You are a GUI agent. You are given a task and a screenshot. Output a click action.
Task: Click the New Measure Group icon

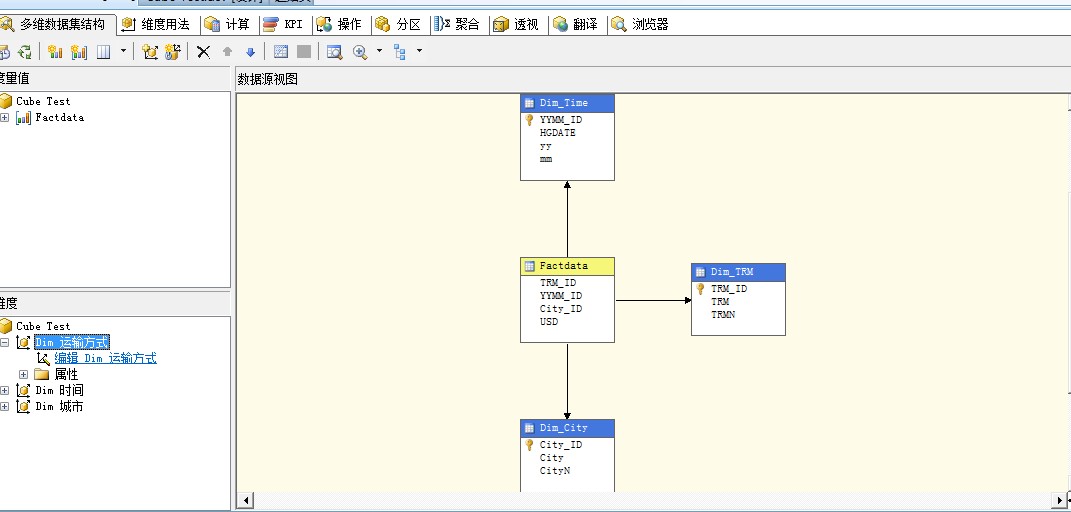pos(79,52)
